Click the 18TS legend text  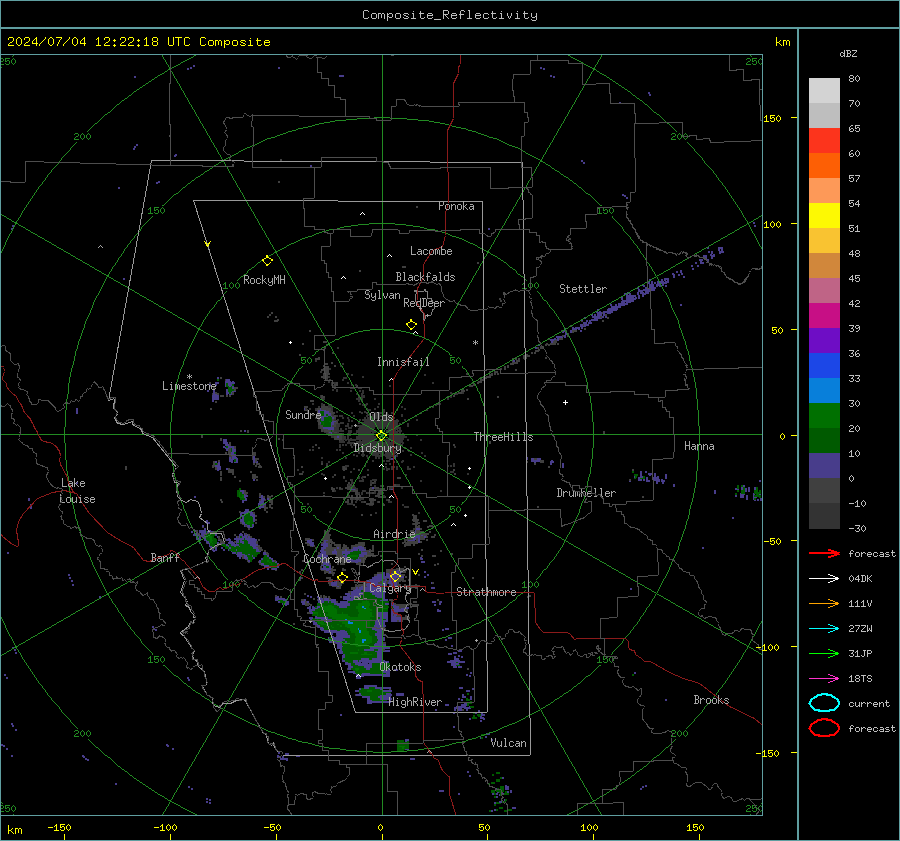point(860,679)
